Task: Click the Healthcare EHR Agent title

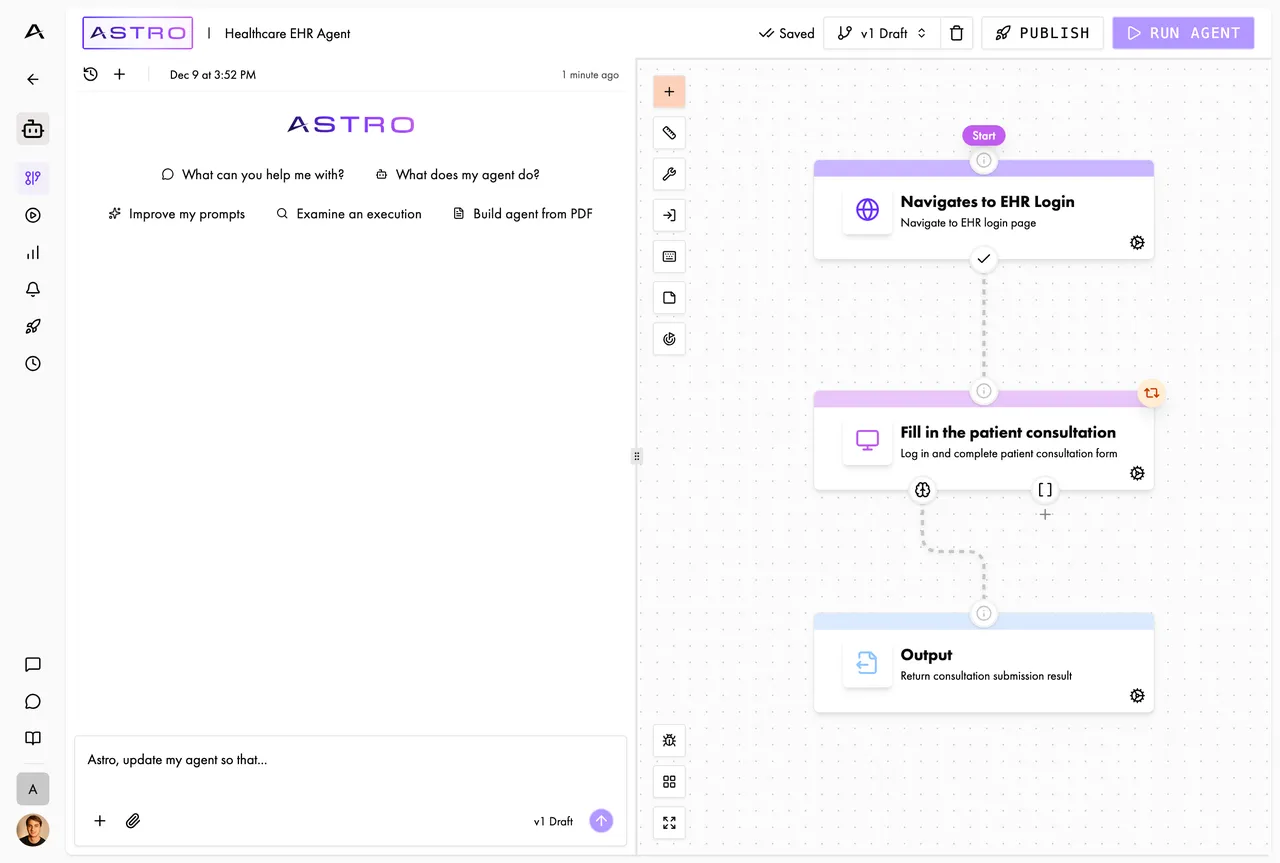Action: pyautogui.click(x=288, y=33)
